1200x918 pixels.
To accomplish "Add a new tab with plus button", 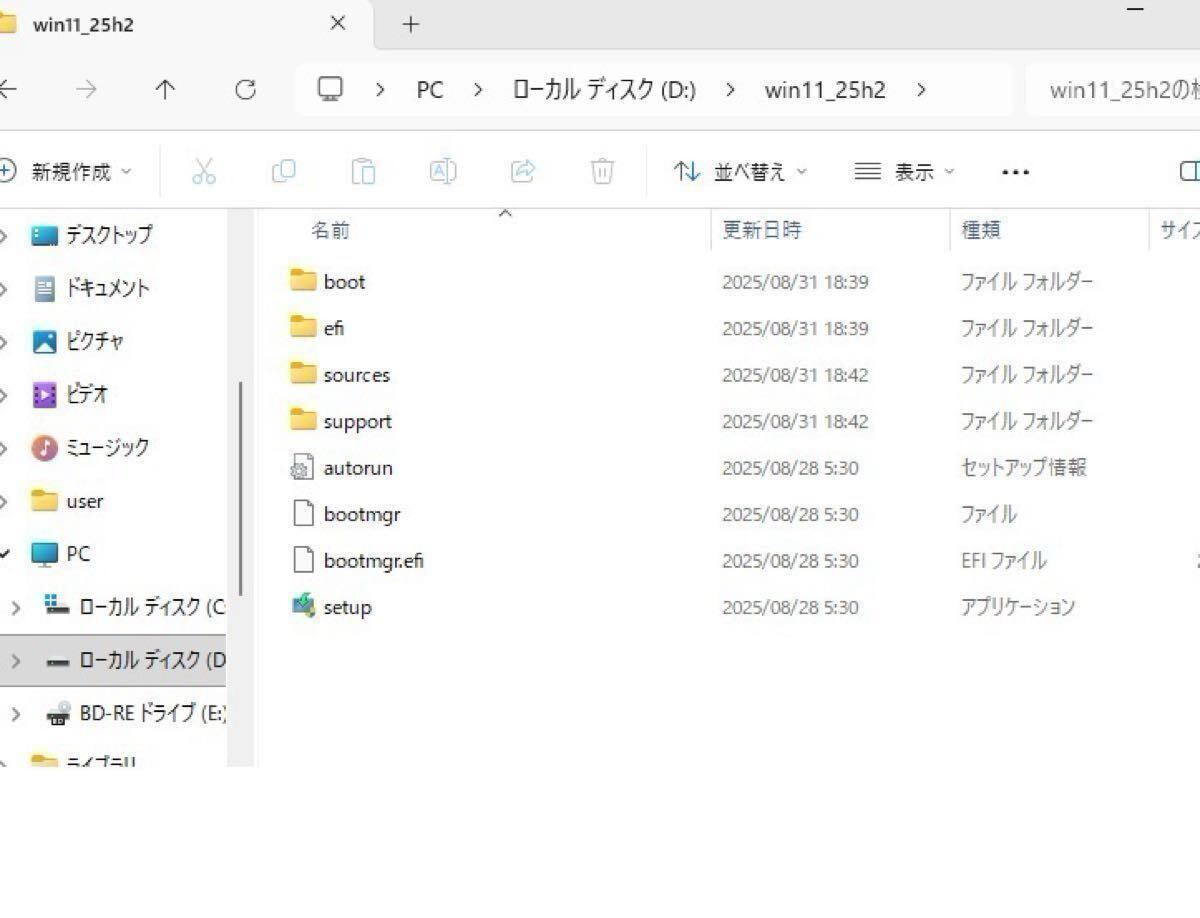I will [411, 24].
